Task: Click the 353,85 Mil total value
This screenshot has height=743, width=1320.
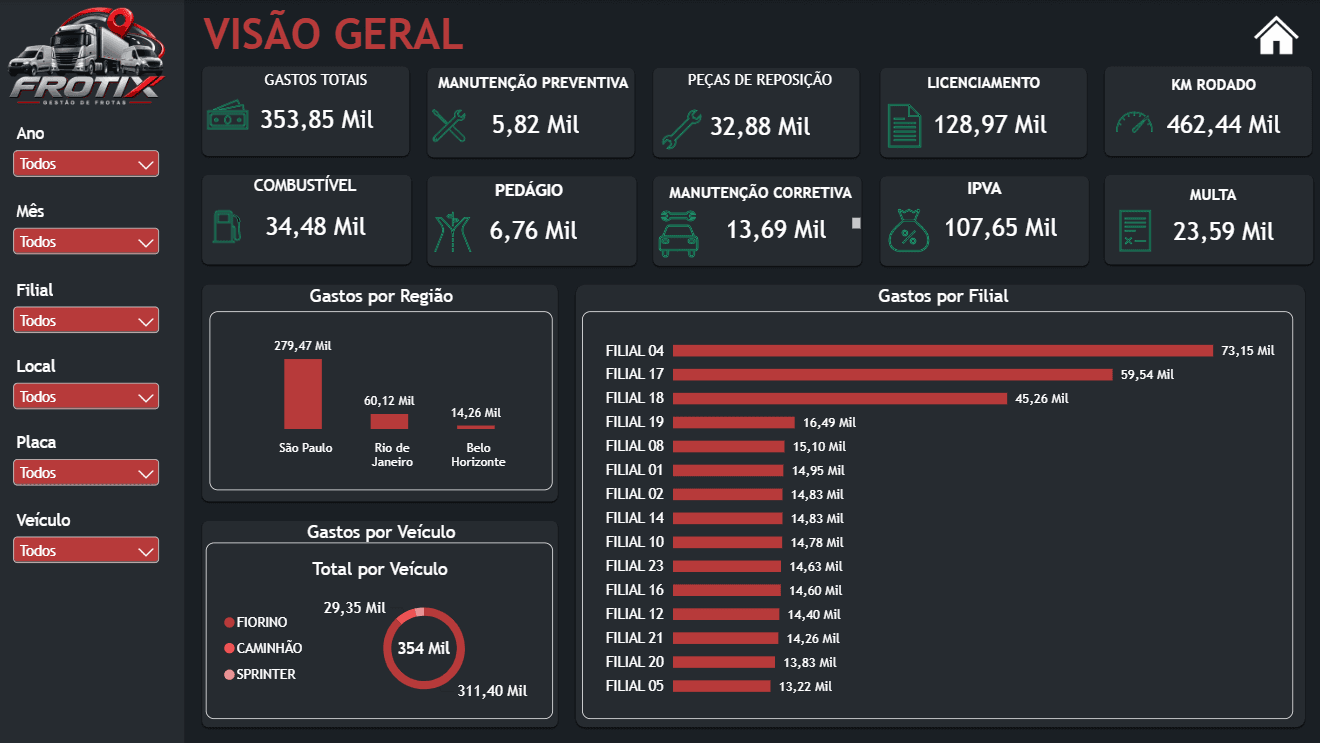Action: 317,120
